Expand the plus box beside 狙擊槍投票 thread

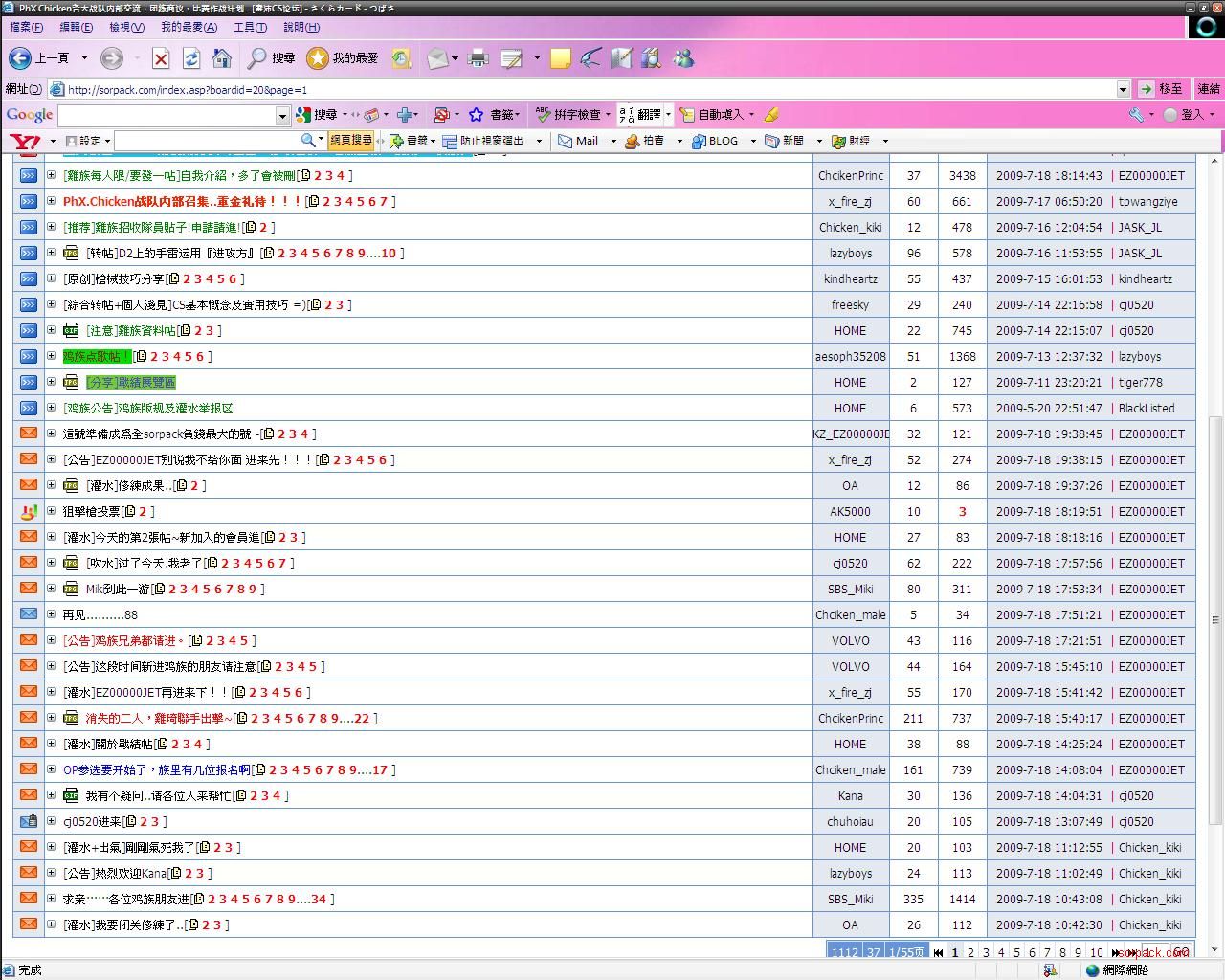point(52,512)
